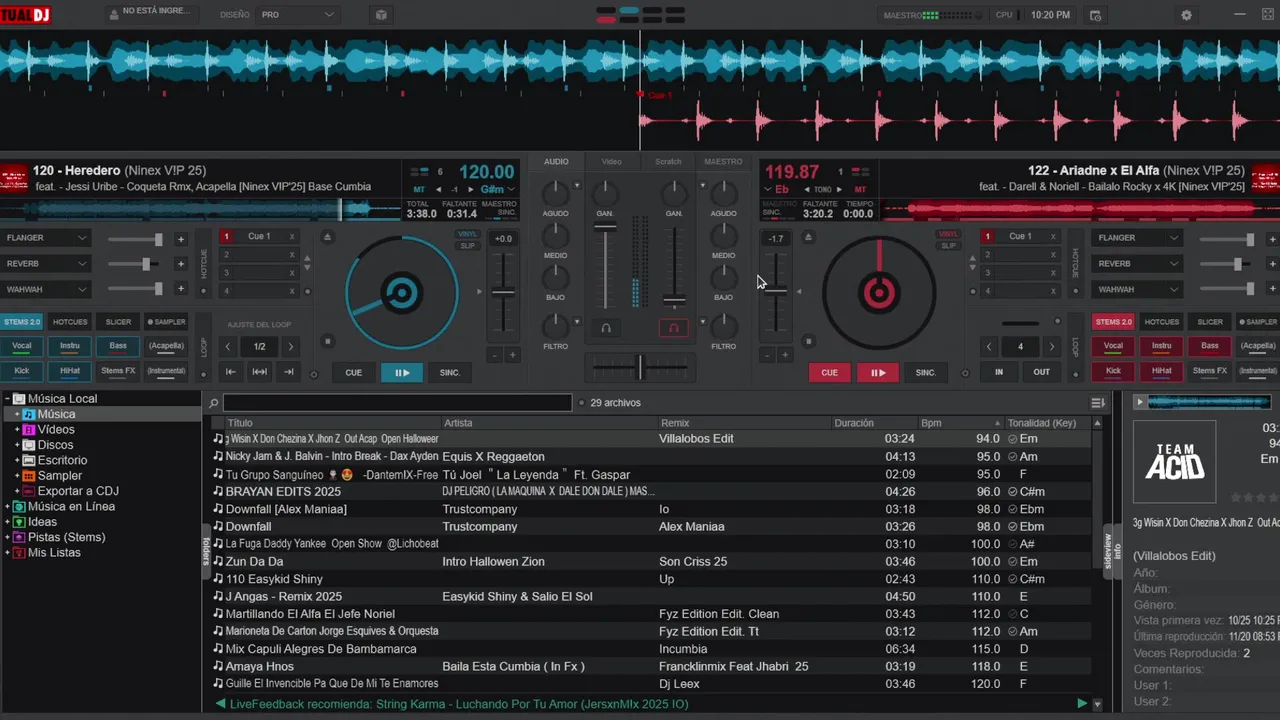Click the clock settings icon beside the time

1095,15
